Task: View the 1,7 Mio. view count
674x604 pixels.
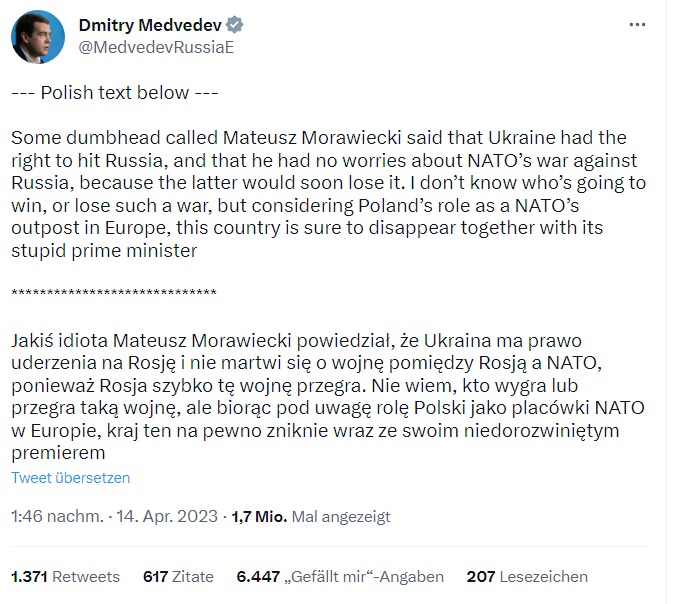Action: pyautogui.click(x=260, y=517)
